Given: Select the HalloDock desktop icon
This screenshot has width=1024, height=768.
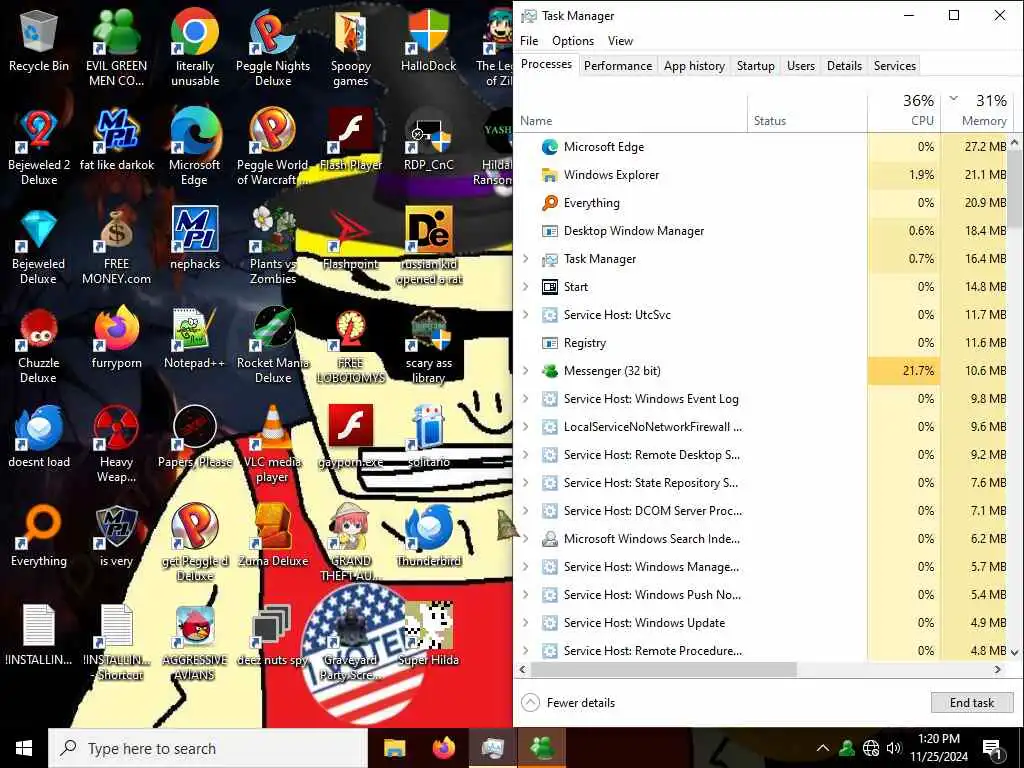Looking at the screenshot, I should tap(428, 42).
